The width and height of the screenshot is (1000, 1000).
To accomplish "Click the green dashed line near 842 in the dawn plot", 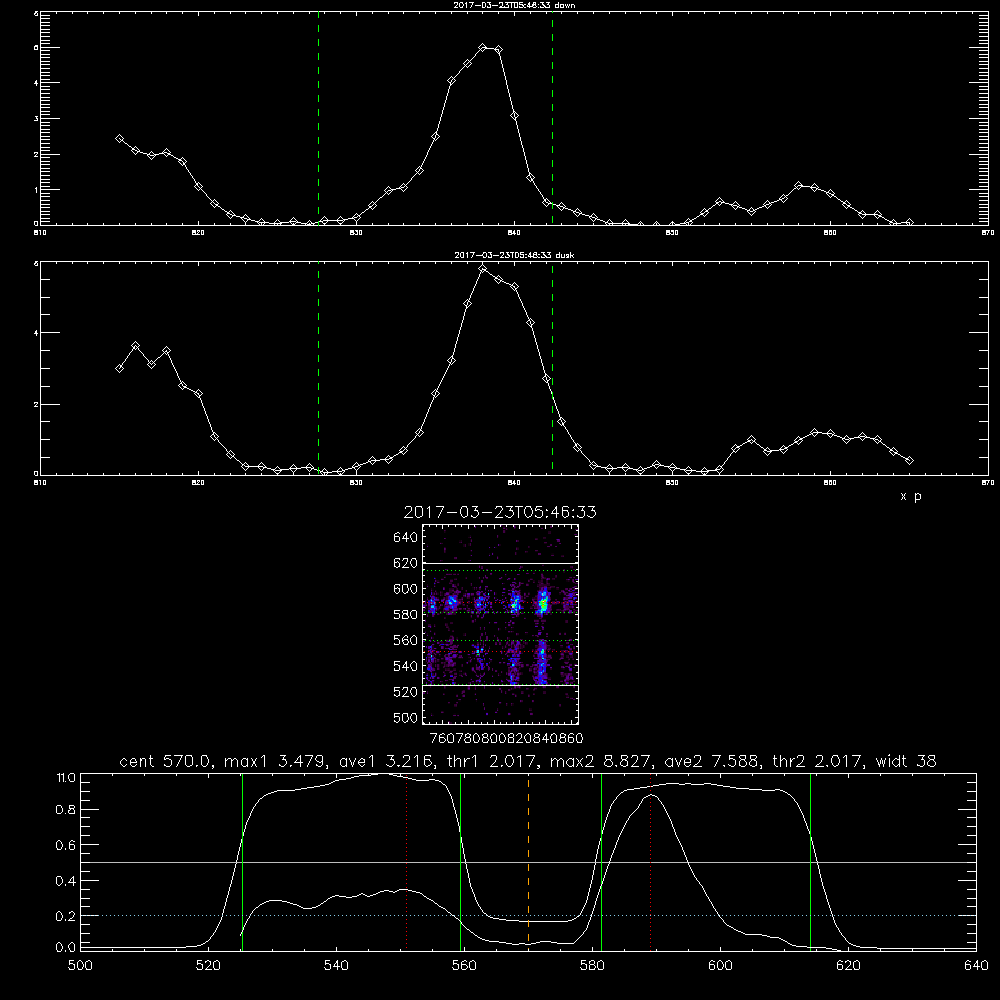I will pyautogui.click(x=552, y=118).
